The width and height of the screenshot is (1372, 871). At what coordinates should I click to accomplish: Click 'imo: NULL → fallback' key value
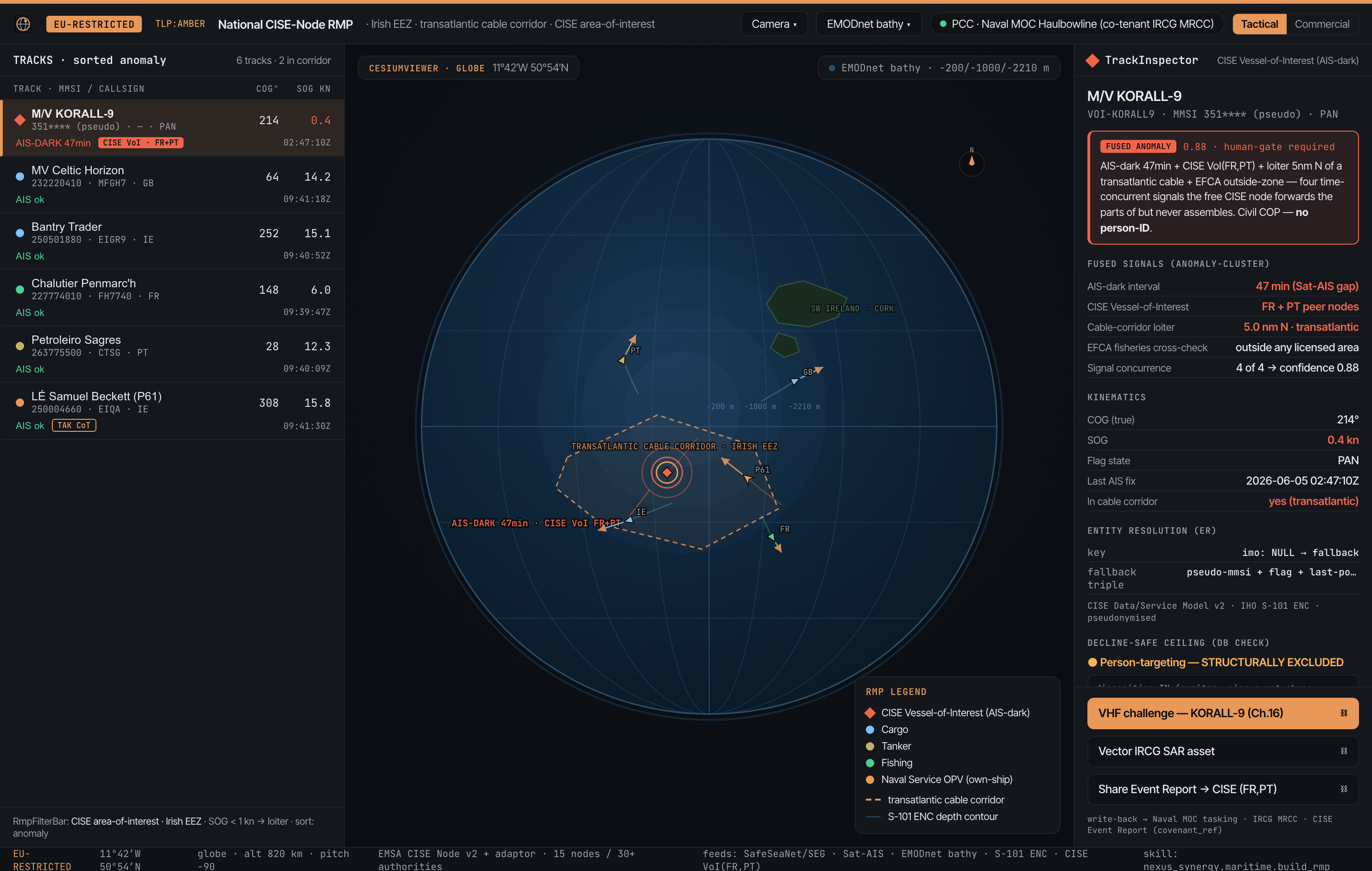tap(1300, 553)
